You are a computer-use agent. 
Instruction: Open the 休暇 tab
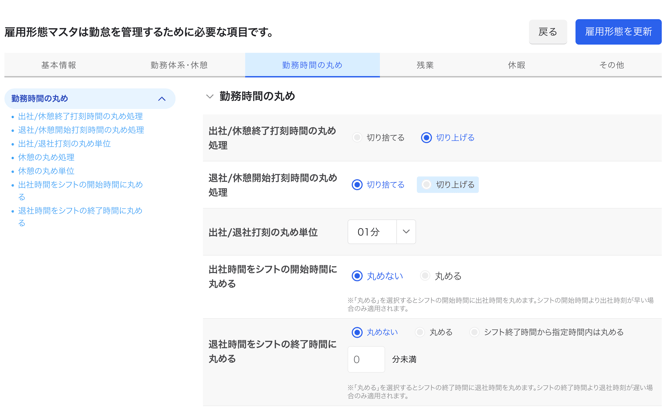click(x=516, y=65)
